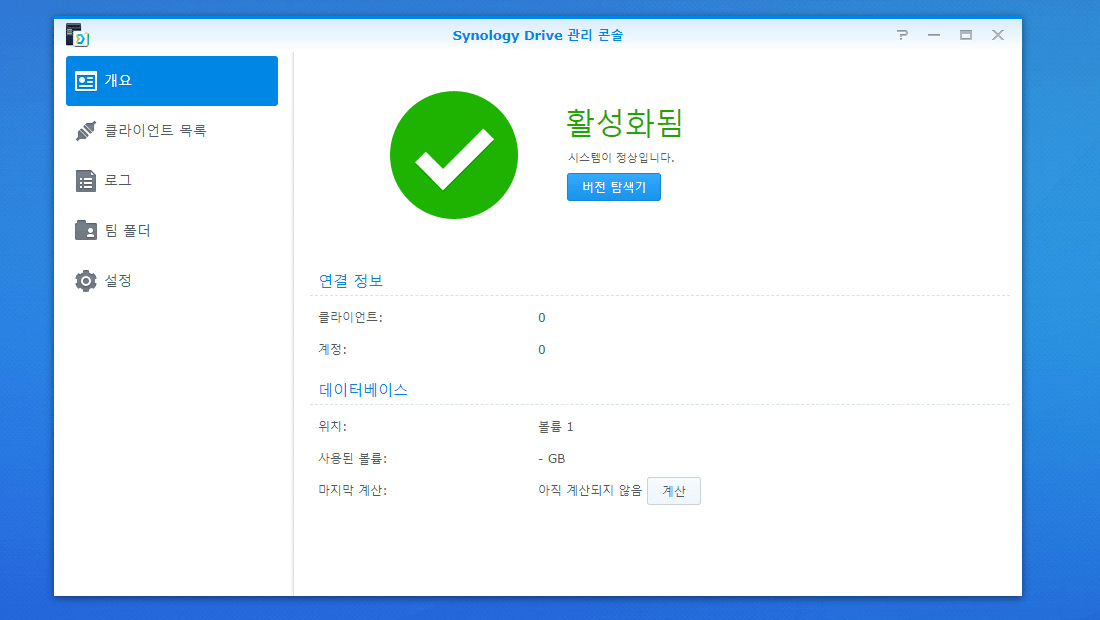Click the 데이터베이스 section heading
Screen dimensions: 1100x620
[x=363, y=390]
